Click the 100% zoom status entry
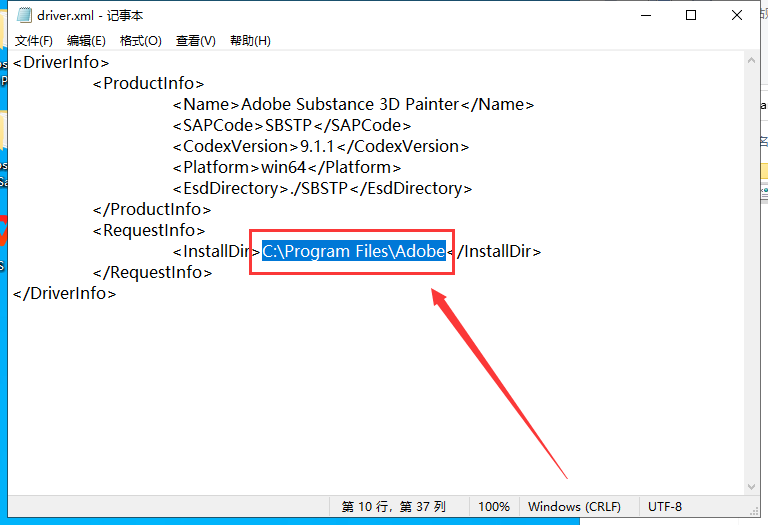The height and width of the screenshot is (525, 768). point(494,506)
